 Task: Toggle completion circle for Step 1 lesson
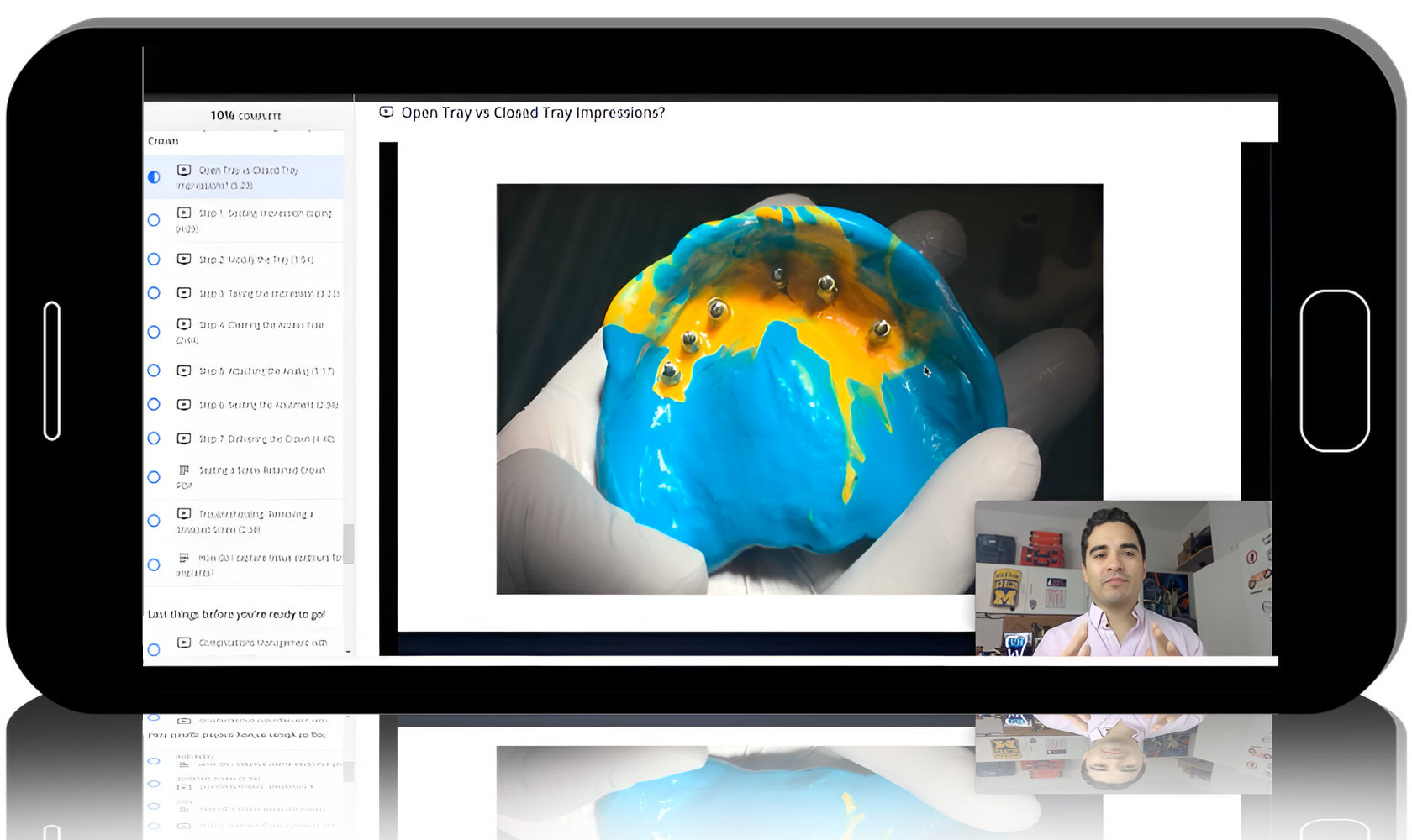[154, 220]
